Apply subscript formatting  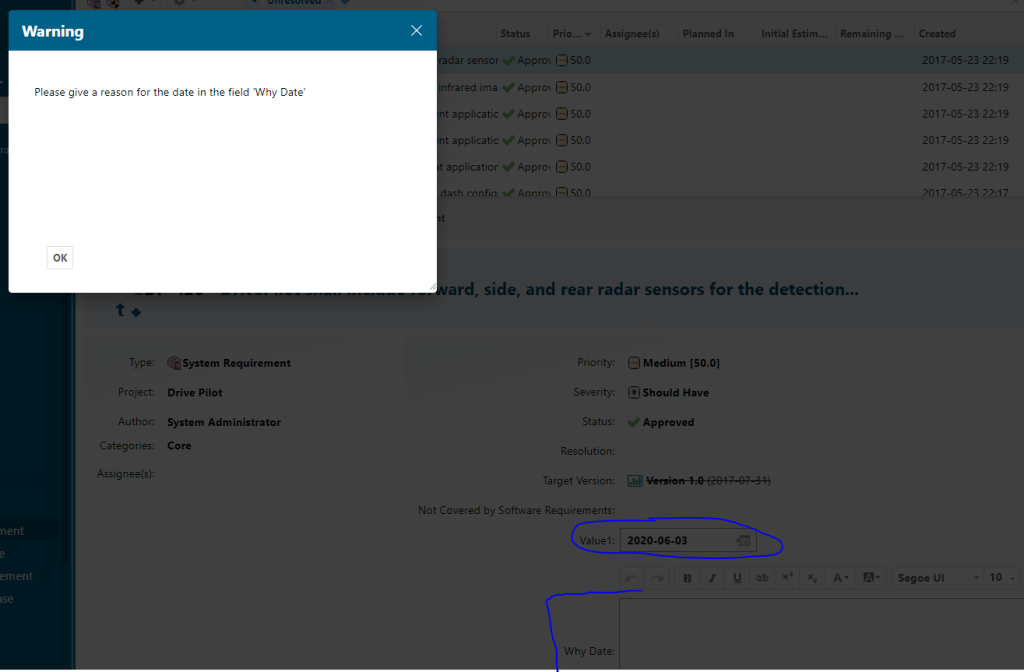click(x=812, y=578)
